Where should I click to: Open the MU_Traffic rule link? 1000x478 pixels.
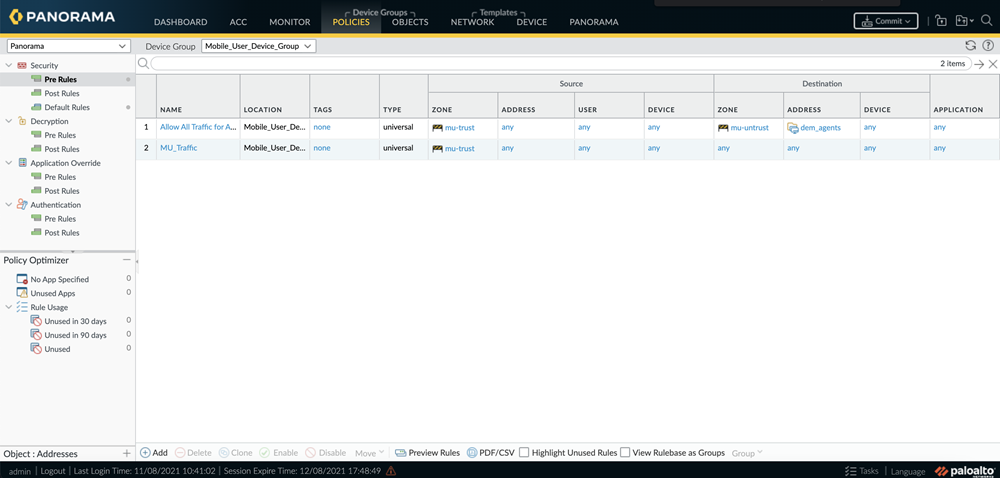[x=179, y=148]
